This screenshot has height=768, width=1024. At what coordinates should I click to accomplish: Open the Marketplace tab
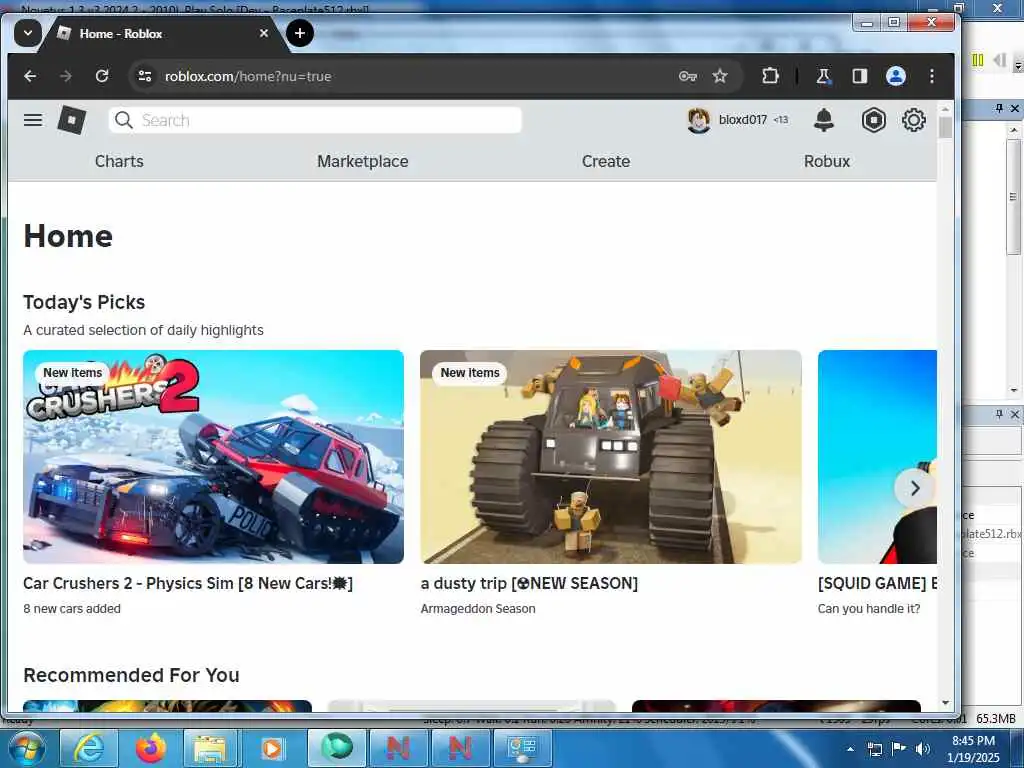(362, 161)
